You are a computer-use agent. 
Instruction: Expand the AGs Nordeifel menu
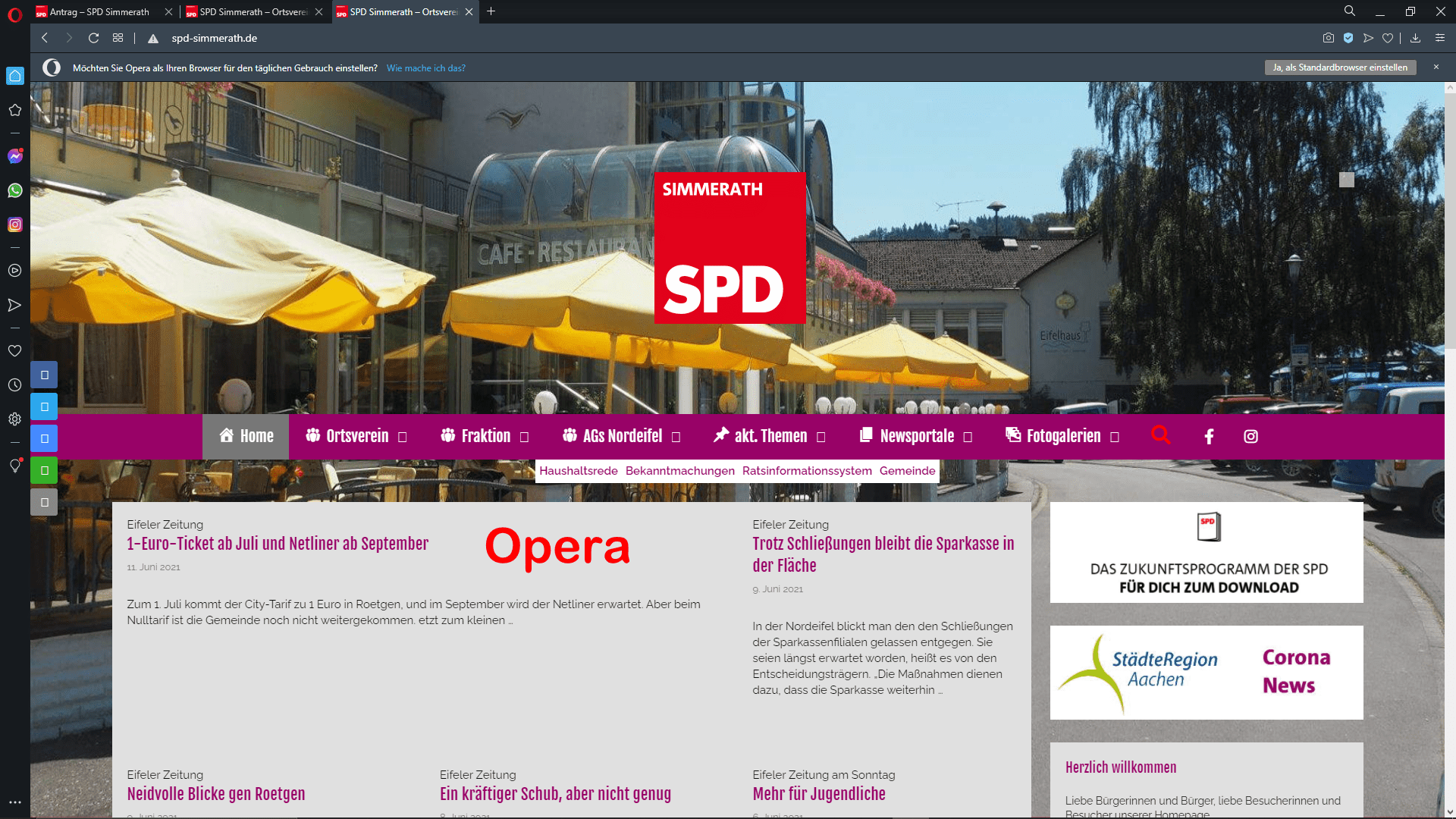point(622,436)
